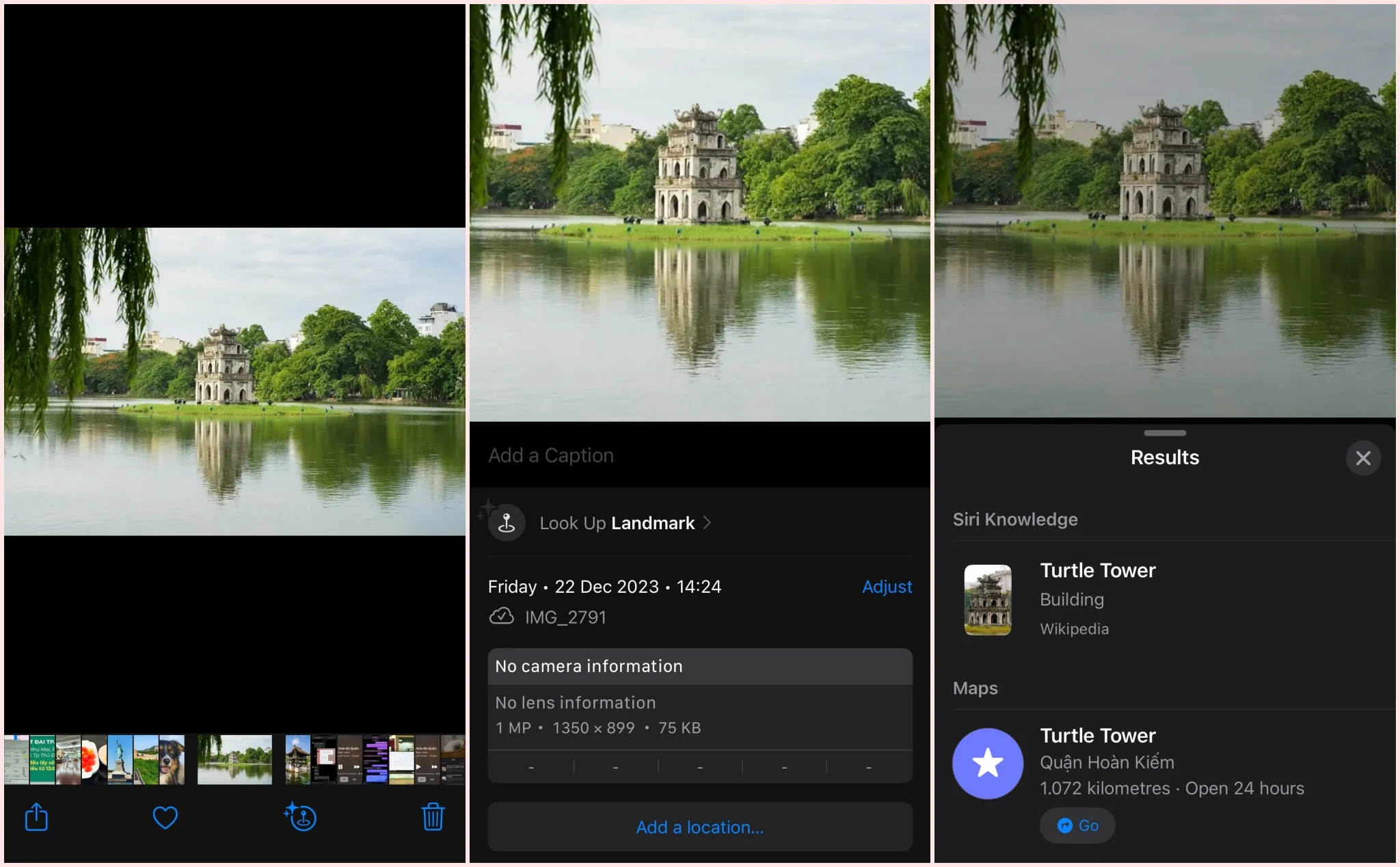Tap the landmark pin icon beside Look Up
1400x867 pixels.
[x=507, y=523]
